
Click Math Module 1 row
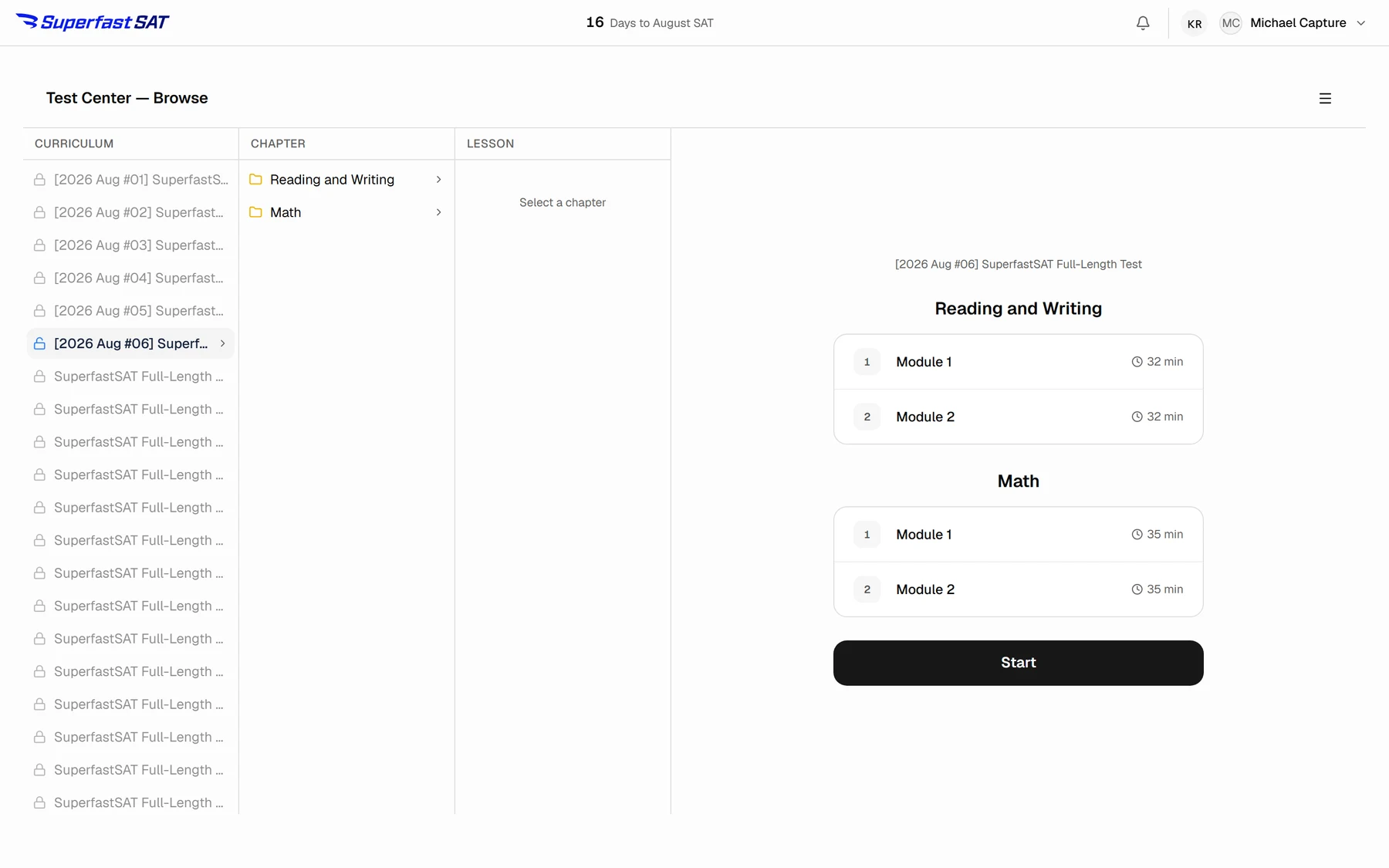(x=1019, y=535)
